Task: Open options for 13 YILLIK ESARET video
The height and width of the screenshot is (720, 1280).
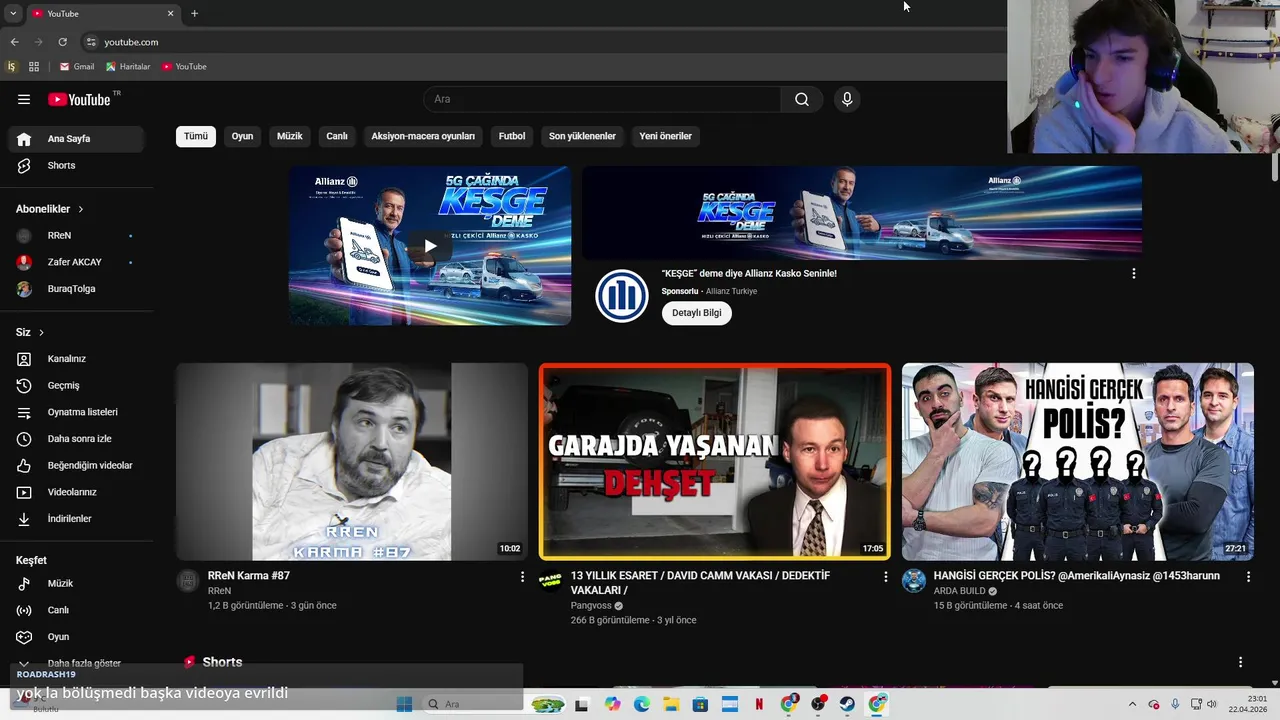Action: (x=885, y=577)
